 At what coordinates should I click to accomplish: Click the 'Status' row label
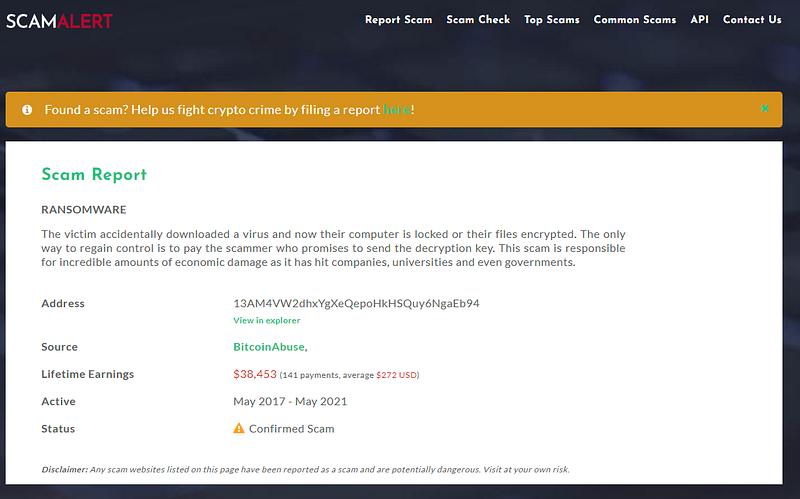[58, 429]
